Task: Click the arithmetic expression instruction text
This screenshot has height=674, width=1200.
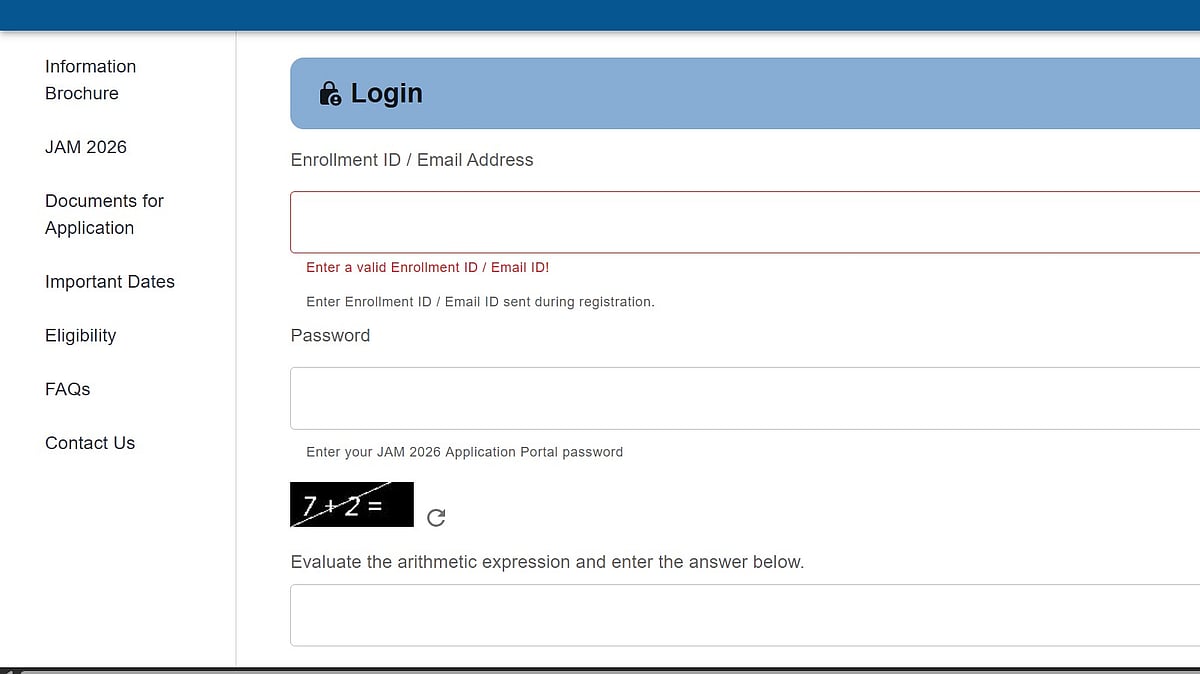Action: coord(547,562)
